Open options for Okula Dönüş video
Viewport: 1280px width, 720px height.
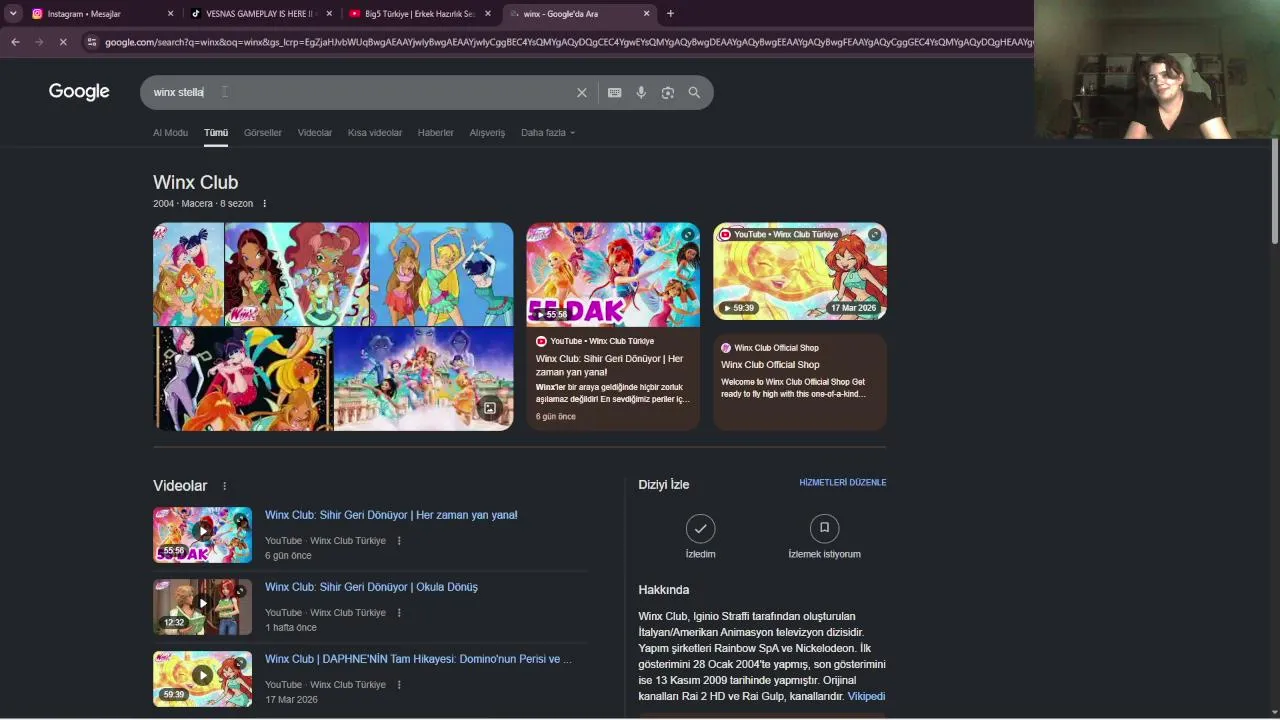[x=399, y=613]
